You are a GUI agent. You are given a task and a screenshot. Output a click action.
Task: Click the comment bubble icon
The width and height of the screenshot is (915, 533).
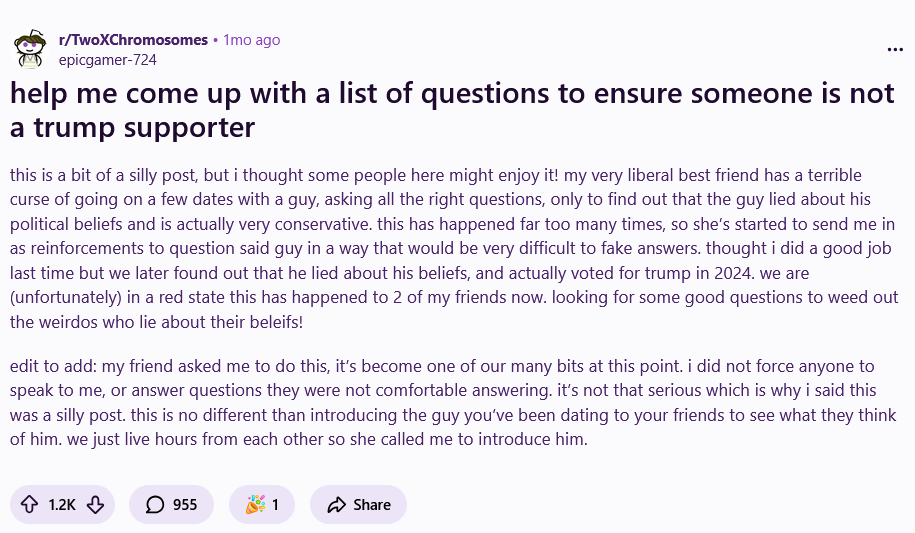[x=155, y=505]
